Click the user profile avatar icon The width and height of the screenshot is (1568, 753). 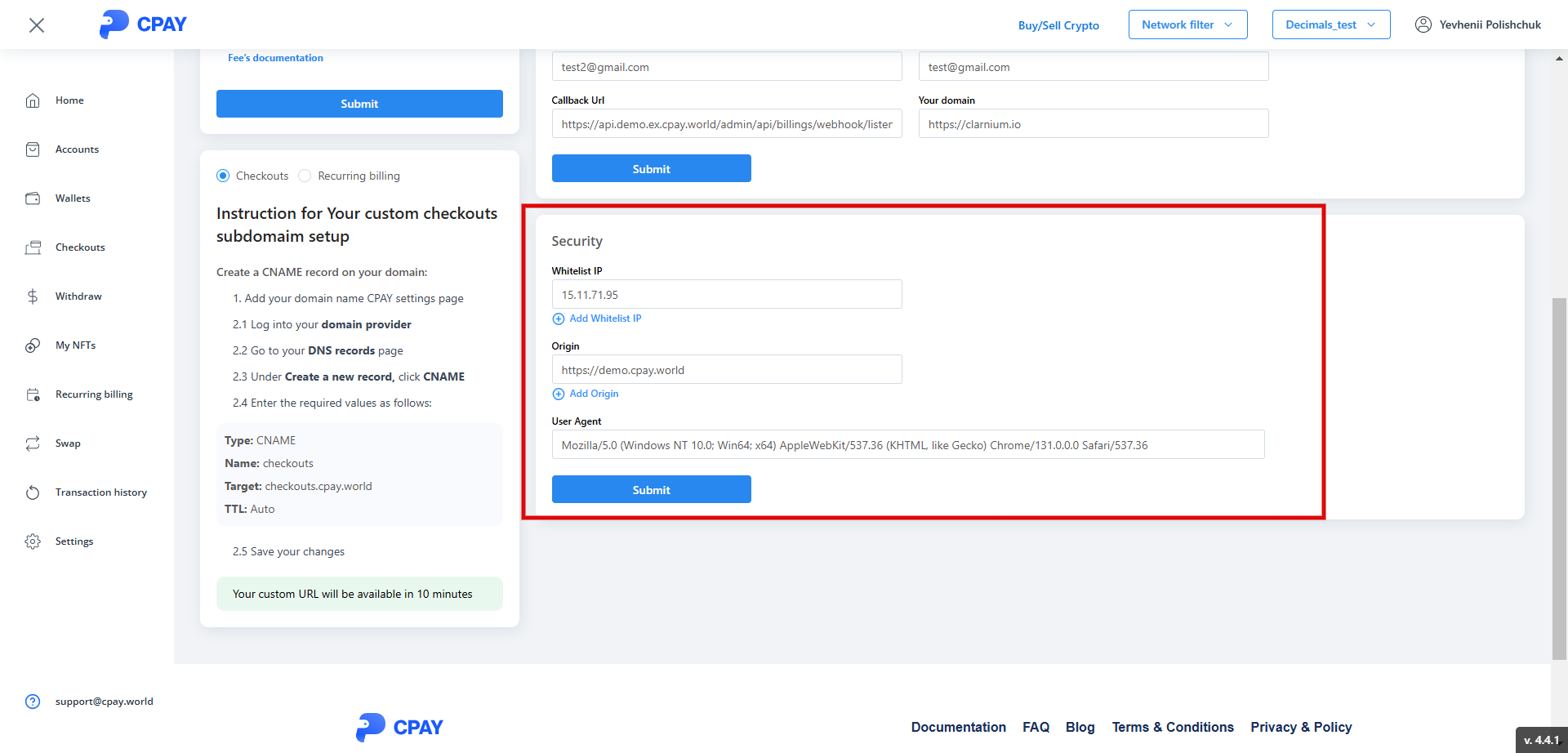(x=1423, y=25)
